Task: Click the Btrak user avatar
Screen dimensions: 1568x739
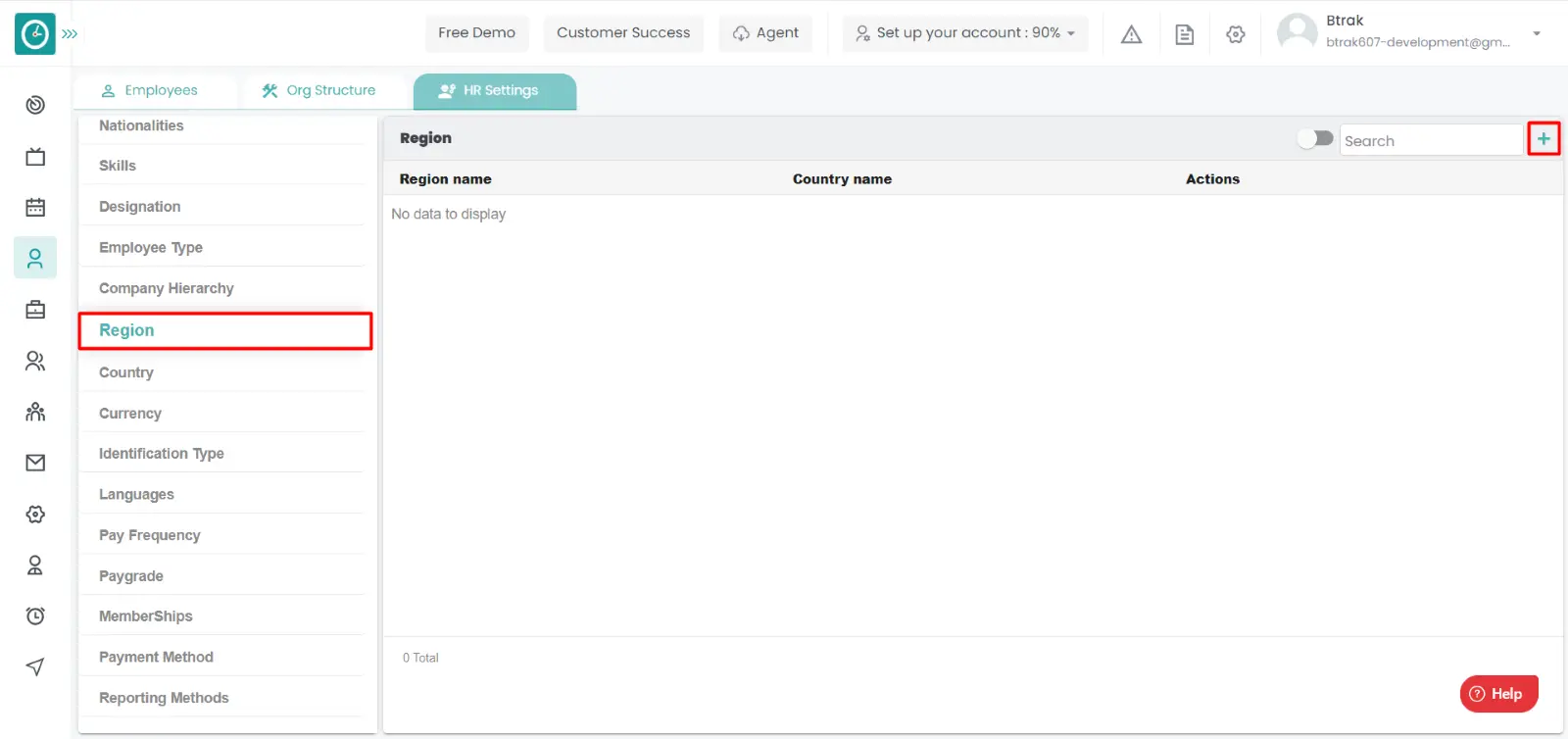Action: click(1297, 32)
